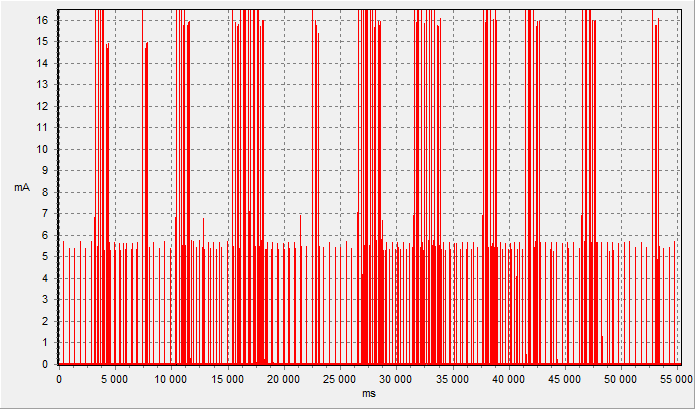Click the 20 000 ms x-axis label
The image size is (695, 409).
[x=284, y=379]
